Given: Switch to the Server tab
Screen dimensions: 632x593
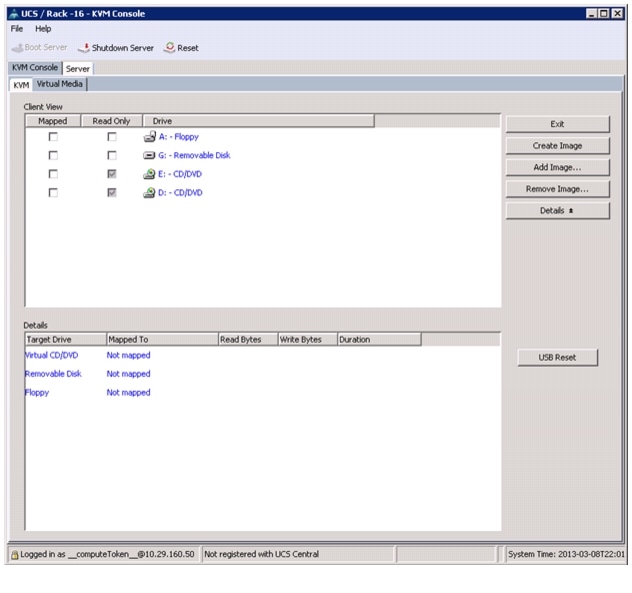Looking at the screenshot, I should click(x=78, y=69).
